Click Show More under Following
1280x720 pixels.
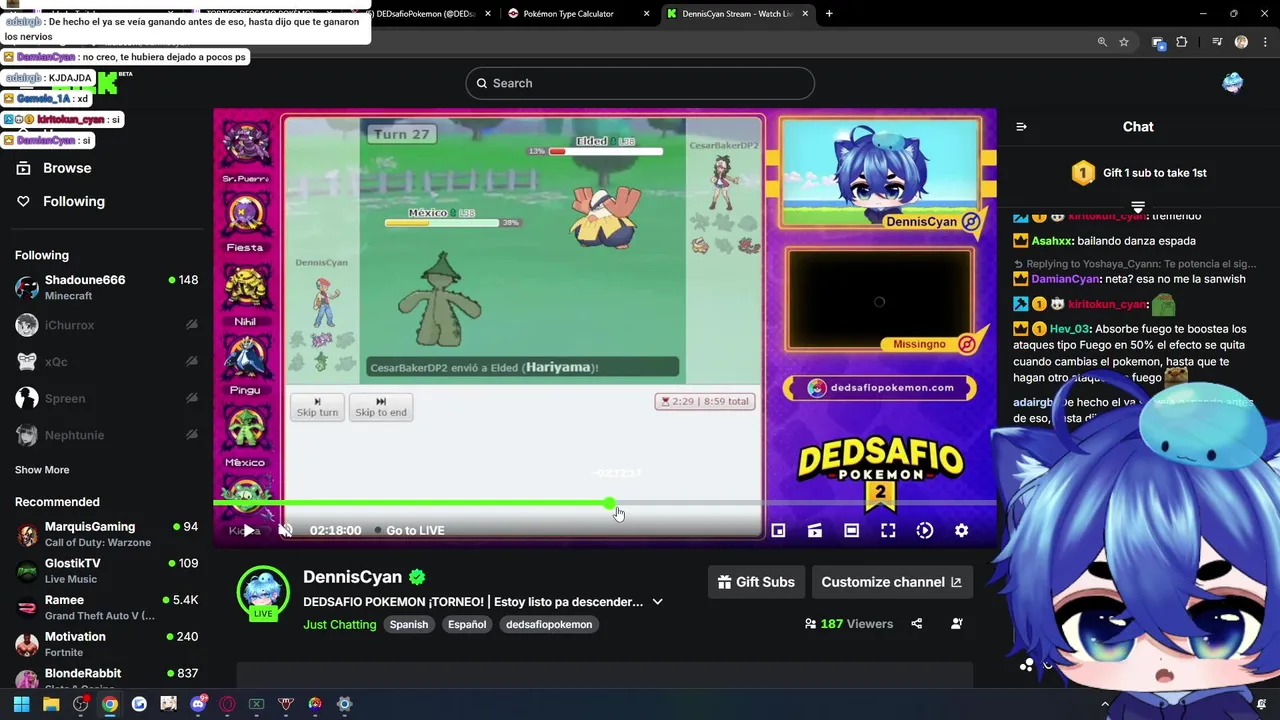pos(42,470)
